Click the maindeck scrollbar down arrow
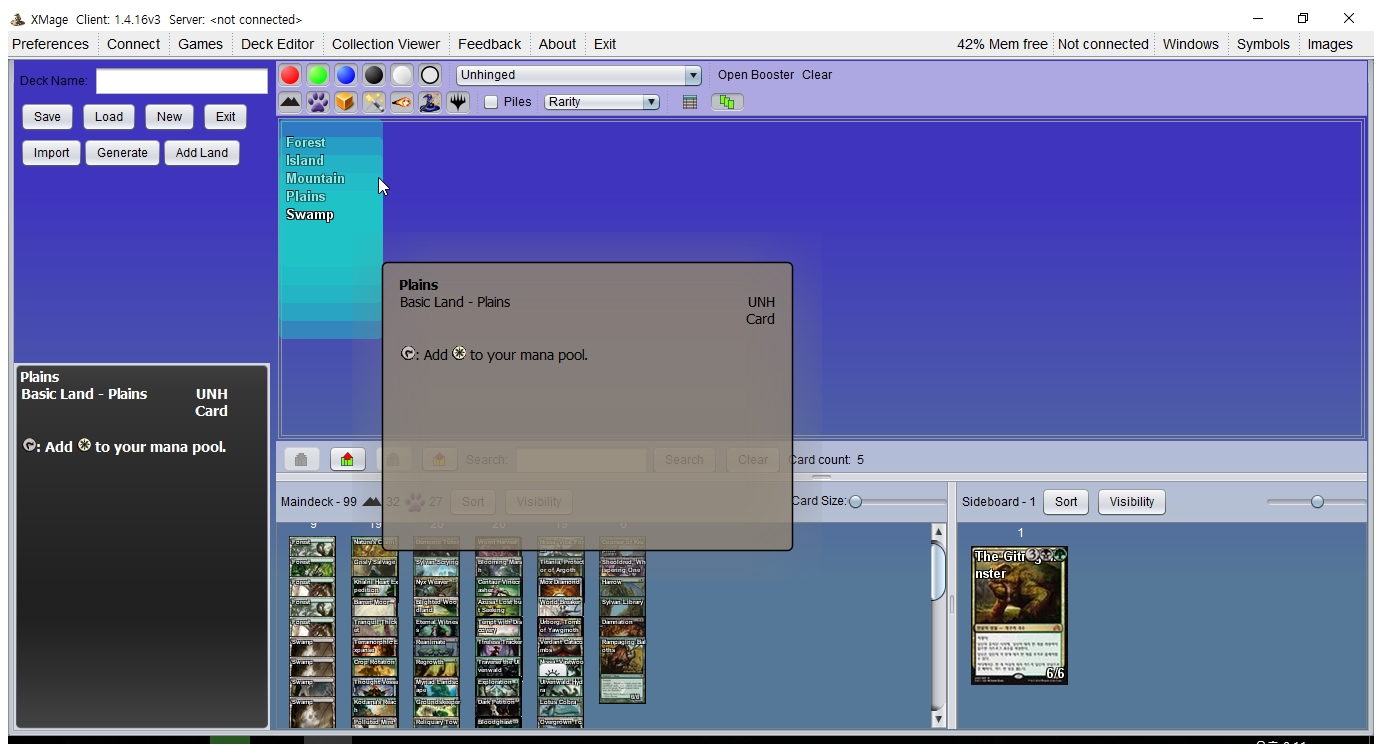Screen dimensions: 1382x744 tap(938, 718)
